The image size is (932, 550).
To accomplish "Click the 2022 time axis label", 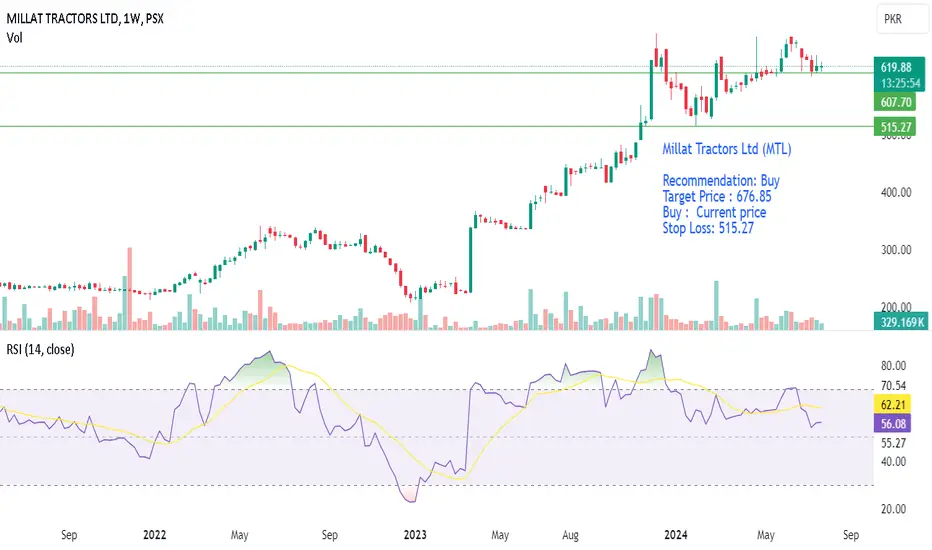I will (x=155, y=535).
